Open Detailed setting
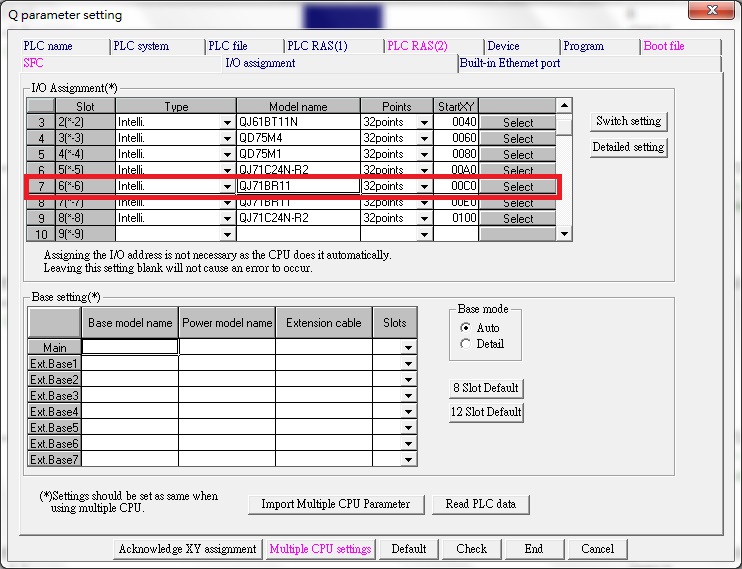 coord(628,147)
